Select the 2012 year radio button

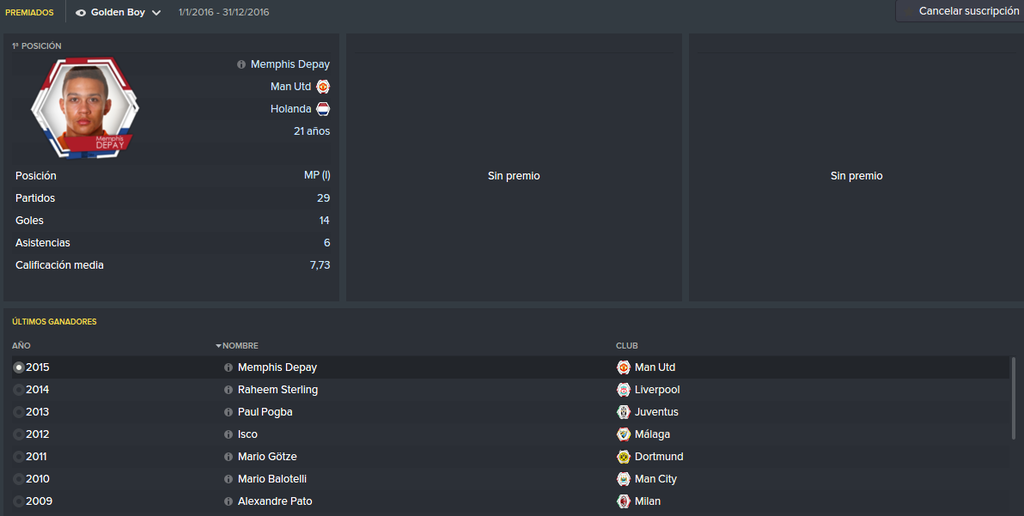tap(18, 434)
